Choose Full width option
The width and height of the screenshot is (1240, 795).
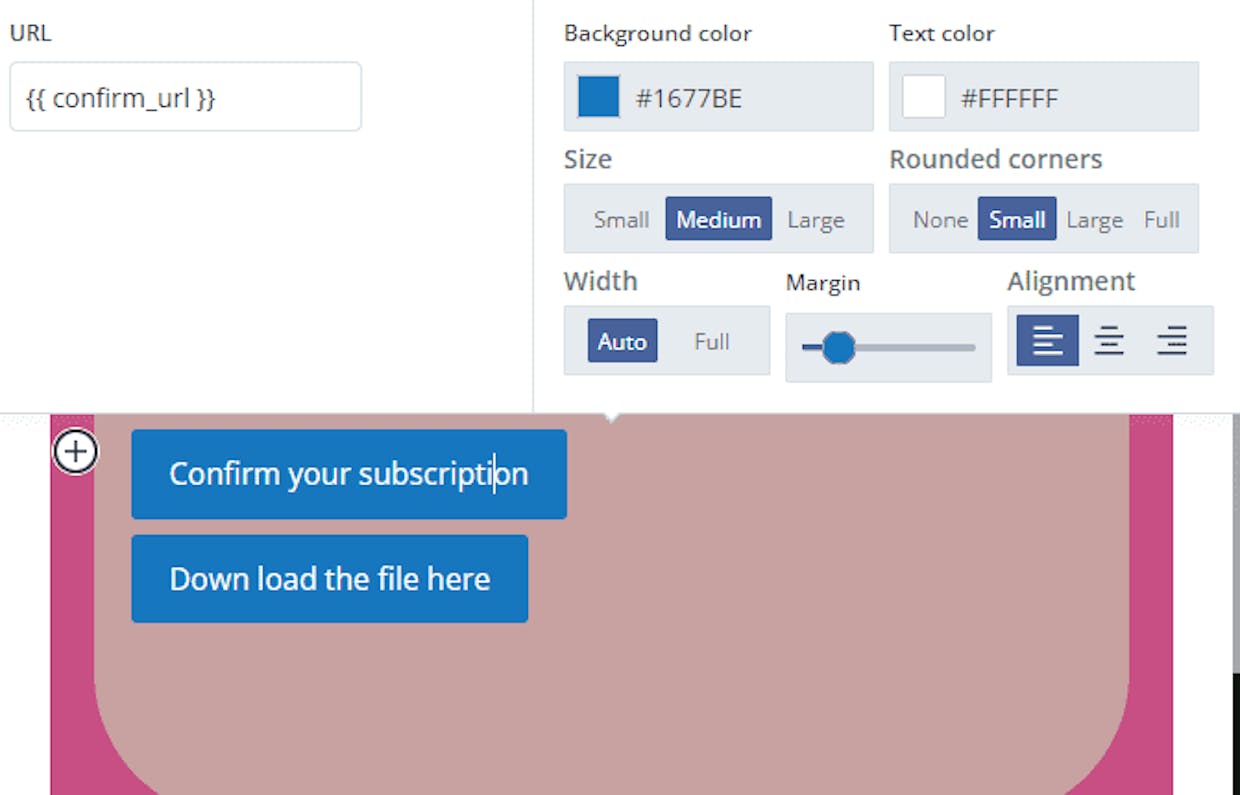point(712,341)
